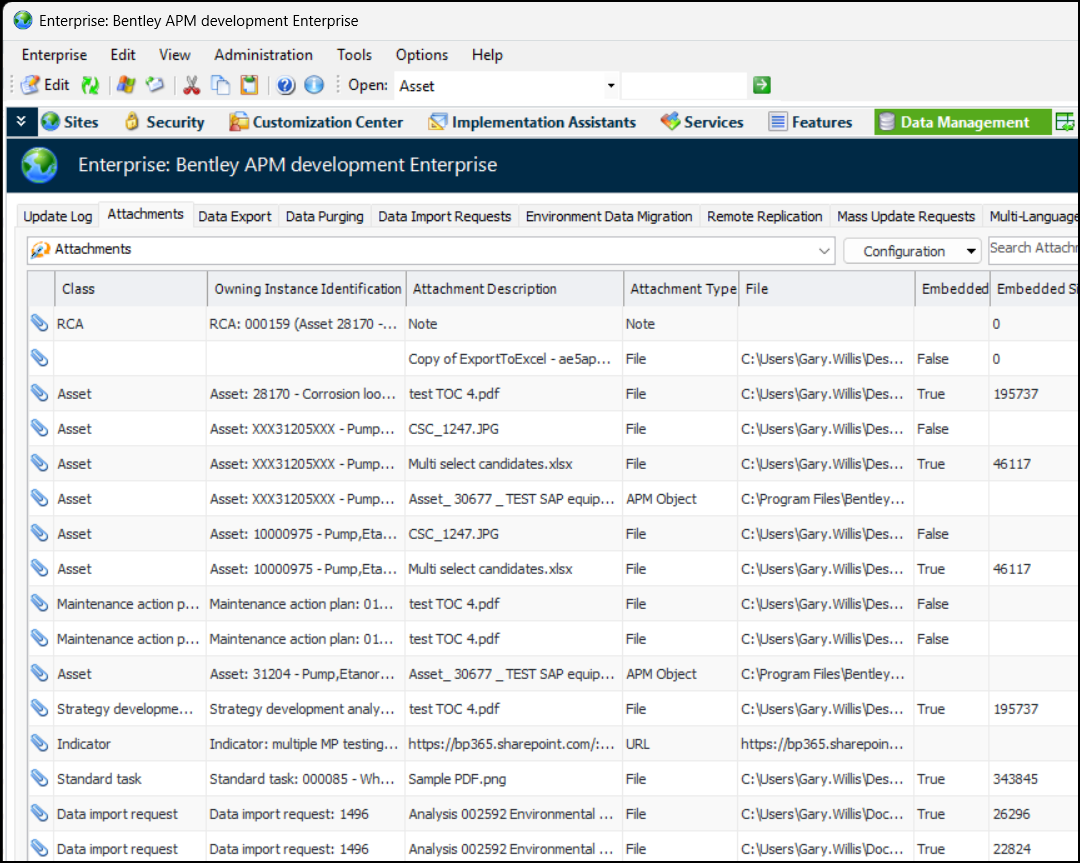Click the blue information icon
This screenshot has height=863, width=1080.
314,86
